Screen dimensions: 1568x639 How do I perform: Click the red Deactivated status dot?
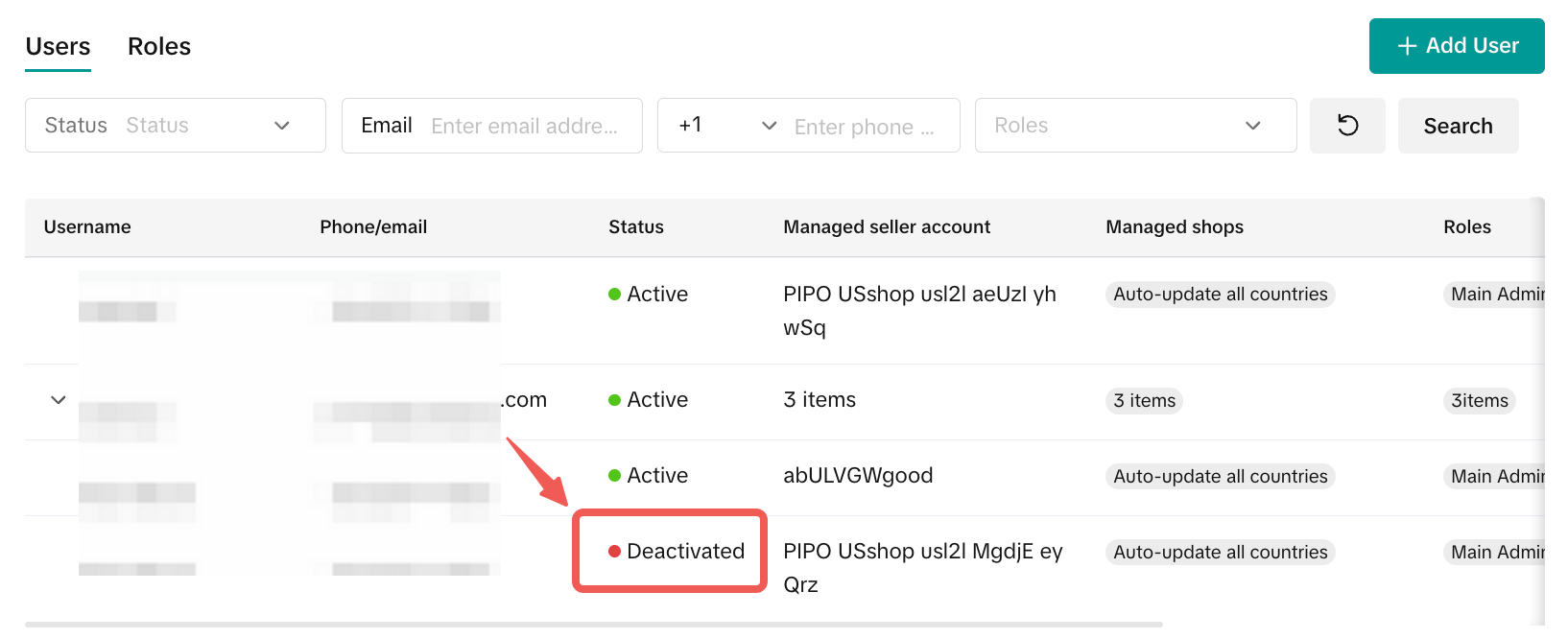614,552
